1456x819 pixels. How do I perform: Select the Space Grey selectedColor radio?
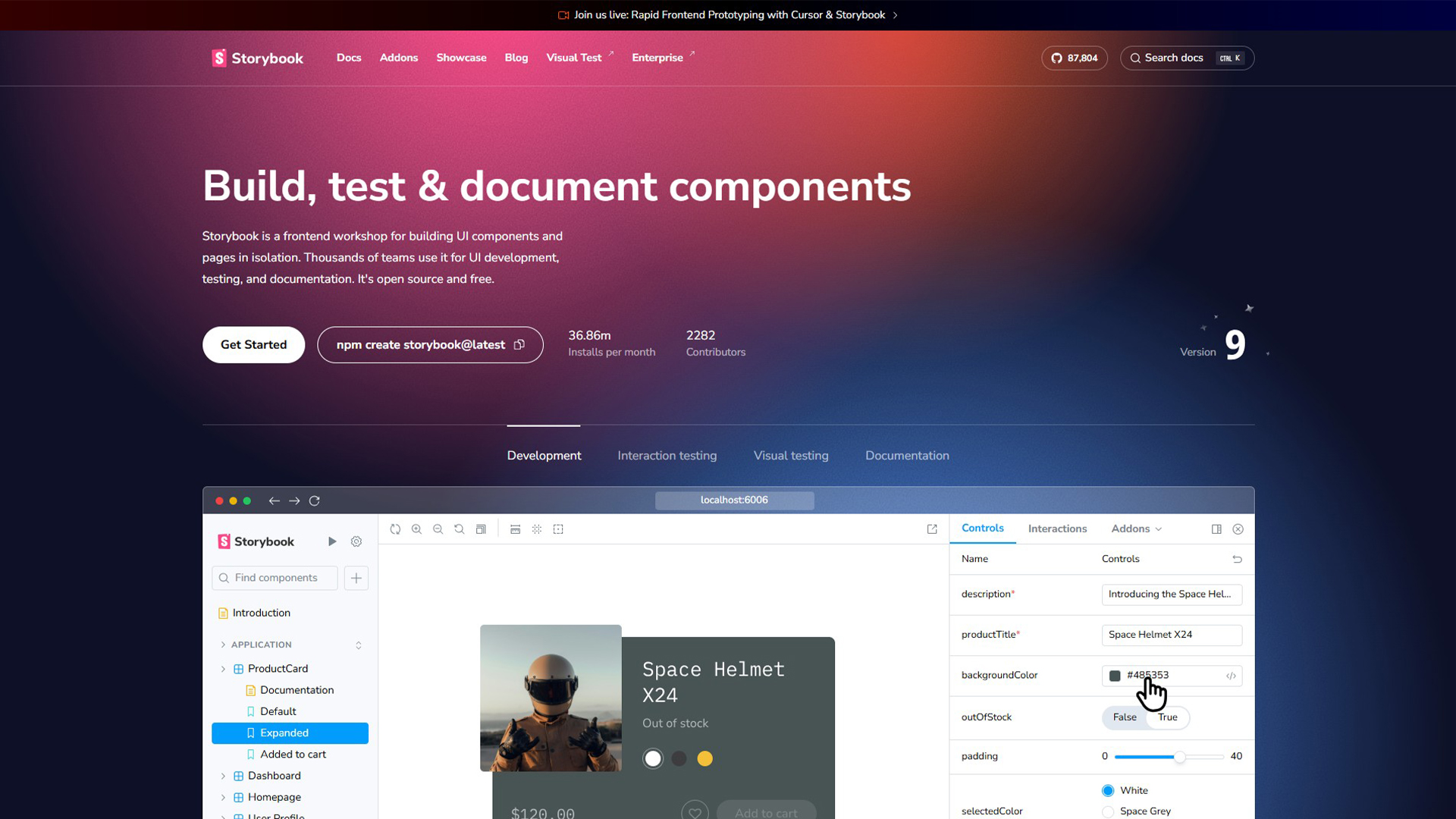[1108, 811]
